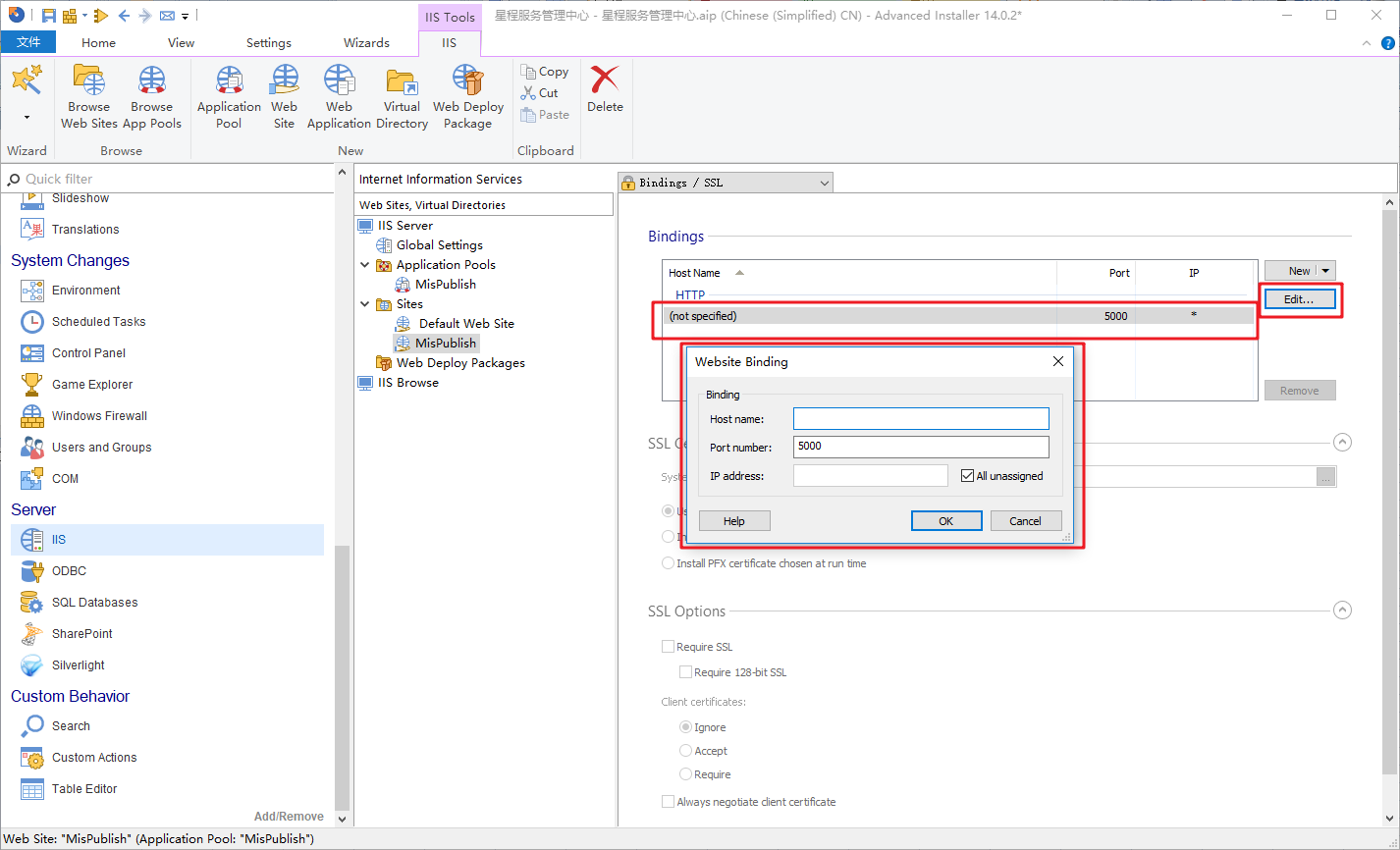Launch the Wizard wand icon in the ribbon
Viewport: 1400px width, 850px height.
coord(27,80)
